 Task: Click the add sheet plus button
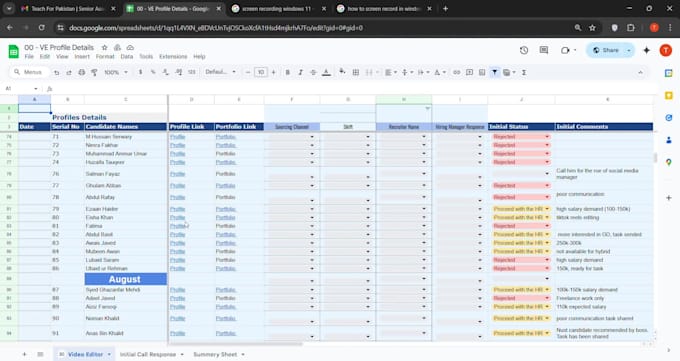[24, 354]
